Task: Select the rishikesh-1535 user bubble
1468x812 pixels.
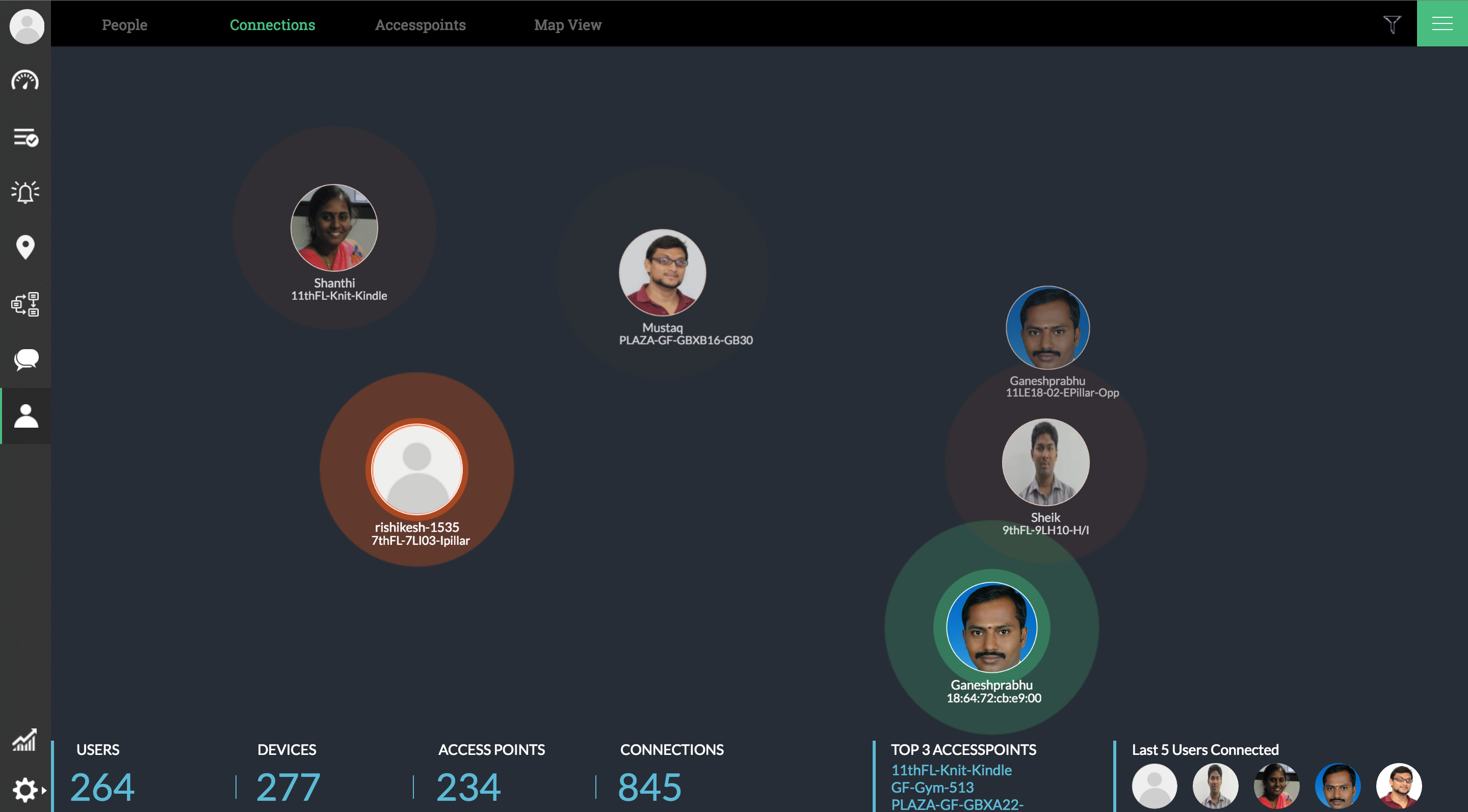Action: click(x=416, y=469)
